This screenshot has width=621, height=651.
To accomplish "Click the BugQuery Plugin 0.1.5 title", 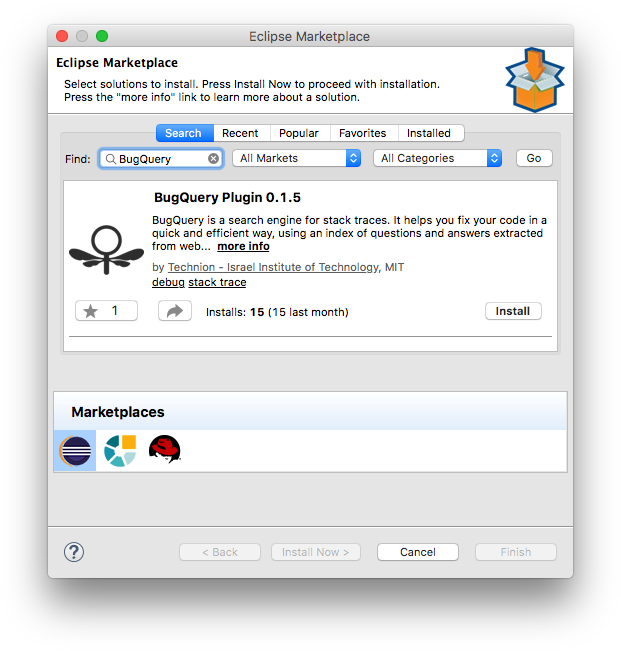I will coord(227,197).
